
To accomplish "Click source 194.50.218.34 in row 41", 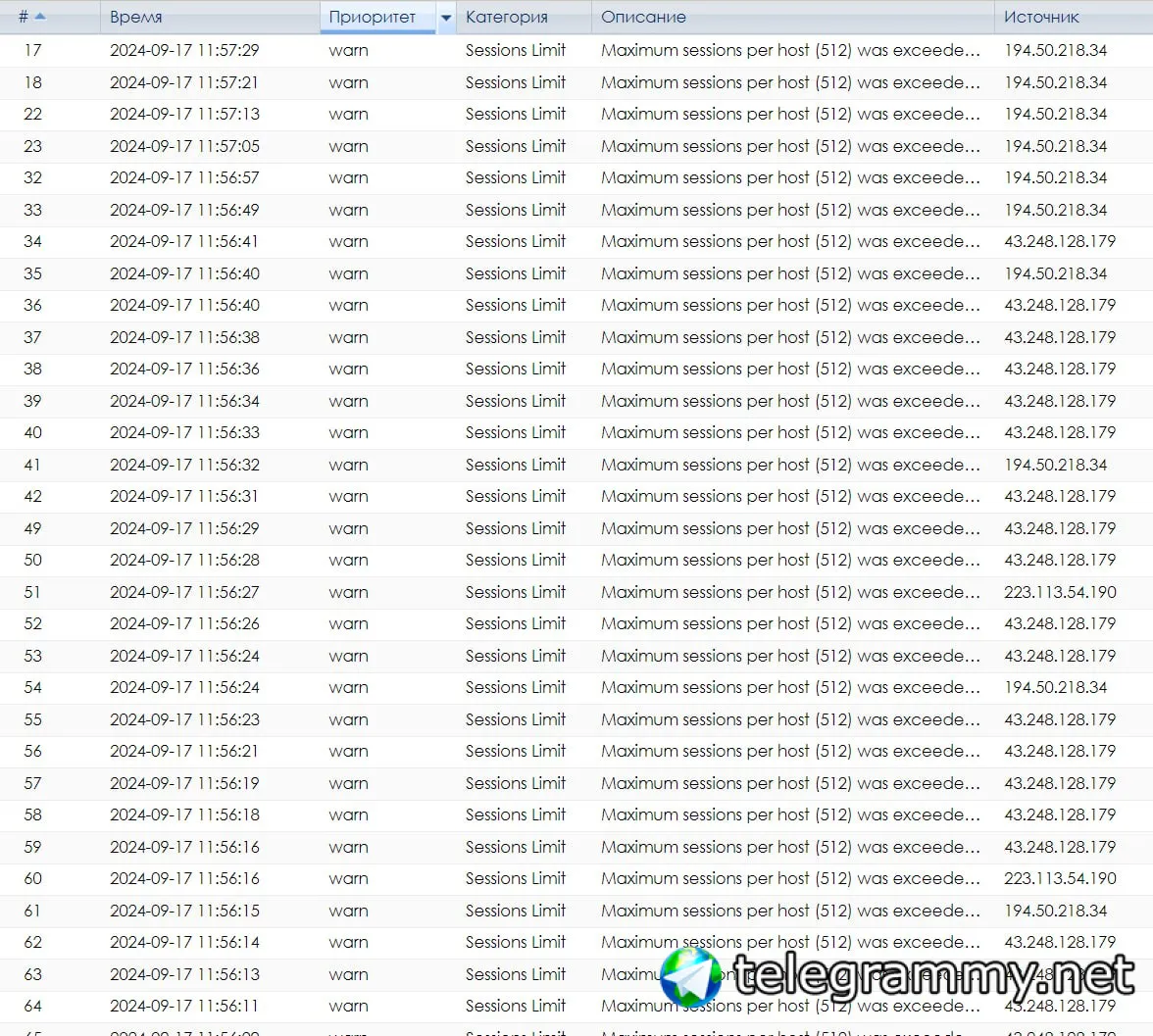I will 1055,465.
